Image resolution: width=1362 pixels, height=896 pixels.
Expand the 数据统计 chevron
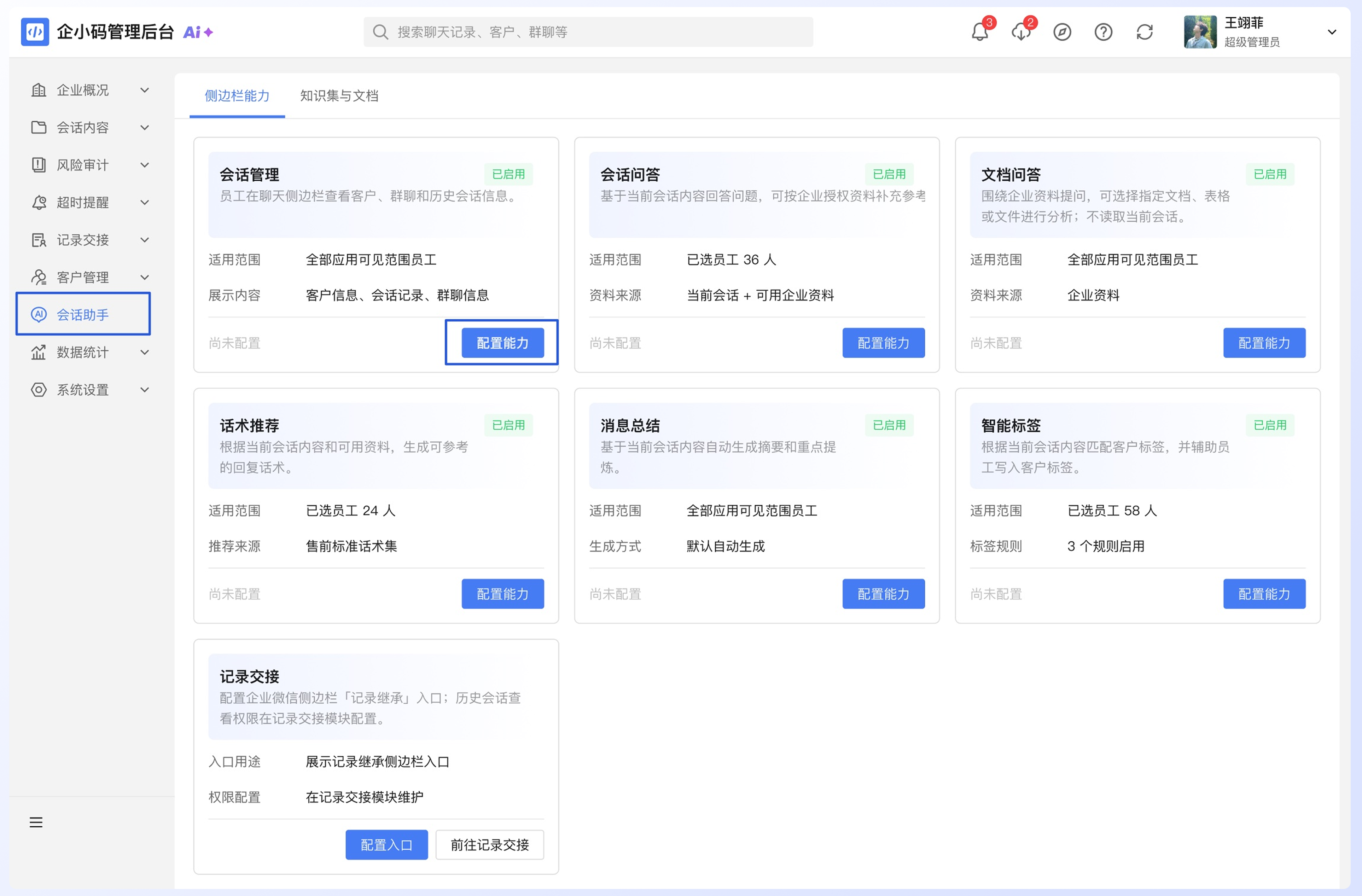pos(145,352)
